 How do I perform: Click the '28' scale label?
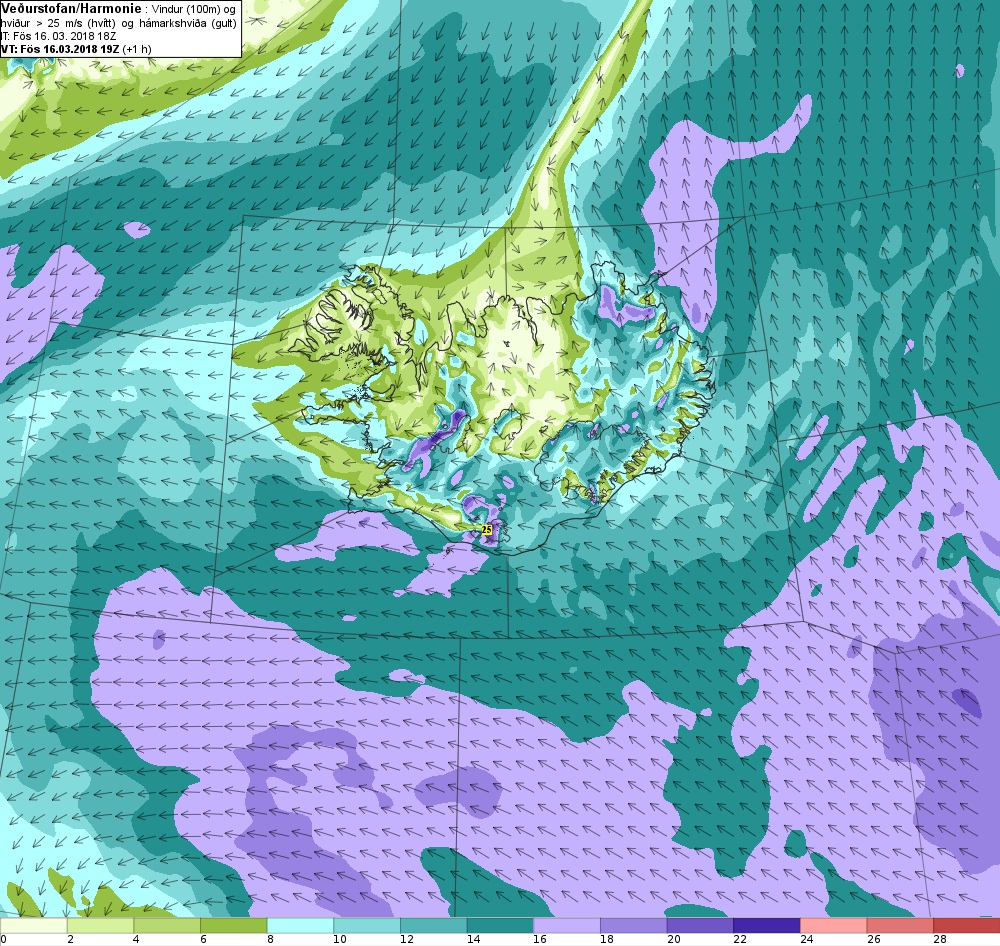point(939,939)
